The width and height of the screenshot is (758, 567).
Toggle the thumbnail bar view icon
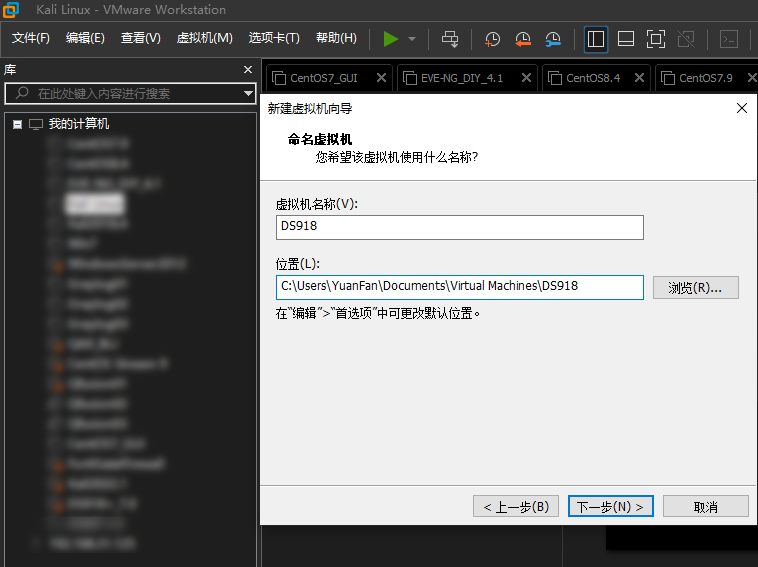[626, 39]
